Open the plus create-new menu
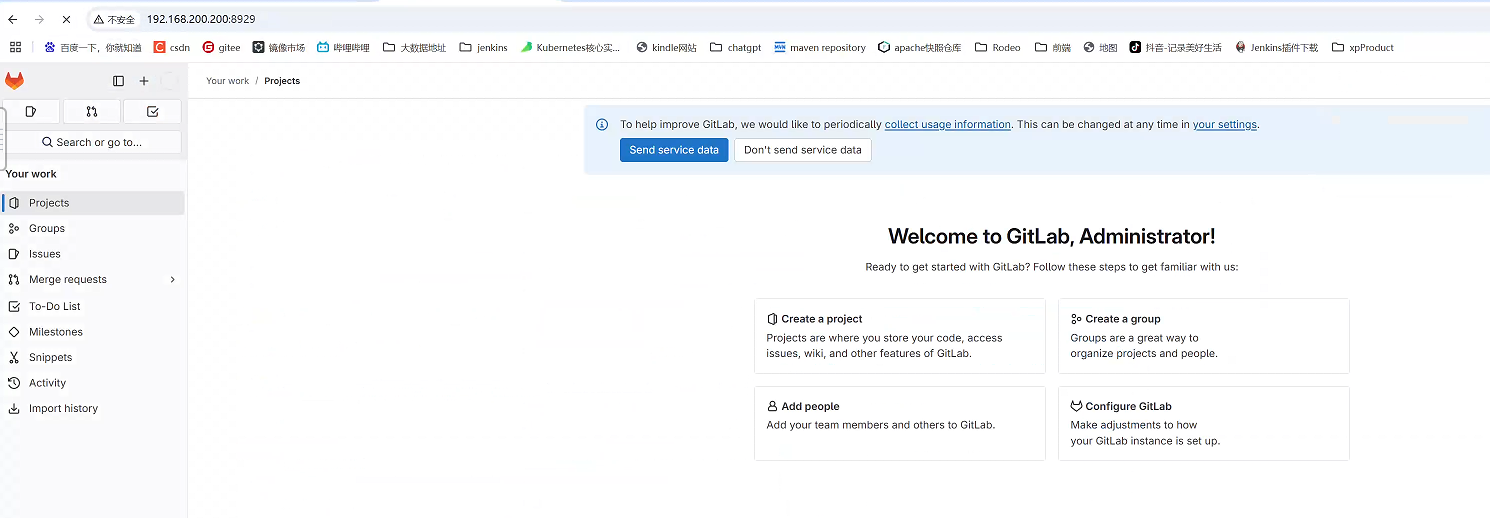The height and width of the screenshot is (518, 1490). 144,81
